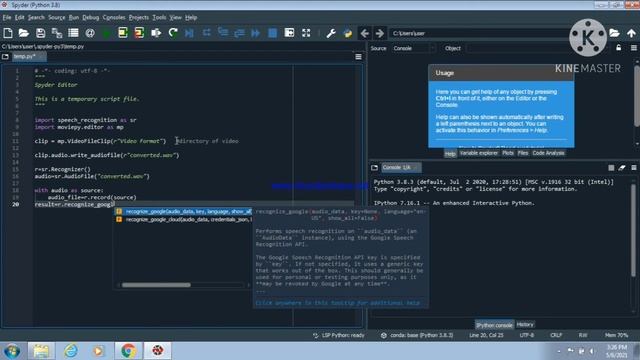The width and height of the screenshot is (640, 360).
Task: Select the IPython console tab
Action: tap(494, 325)
